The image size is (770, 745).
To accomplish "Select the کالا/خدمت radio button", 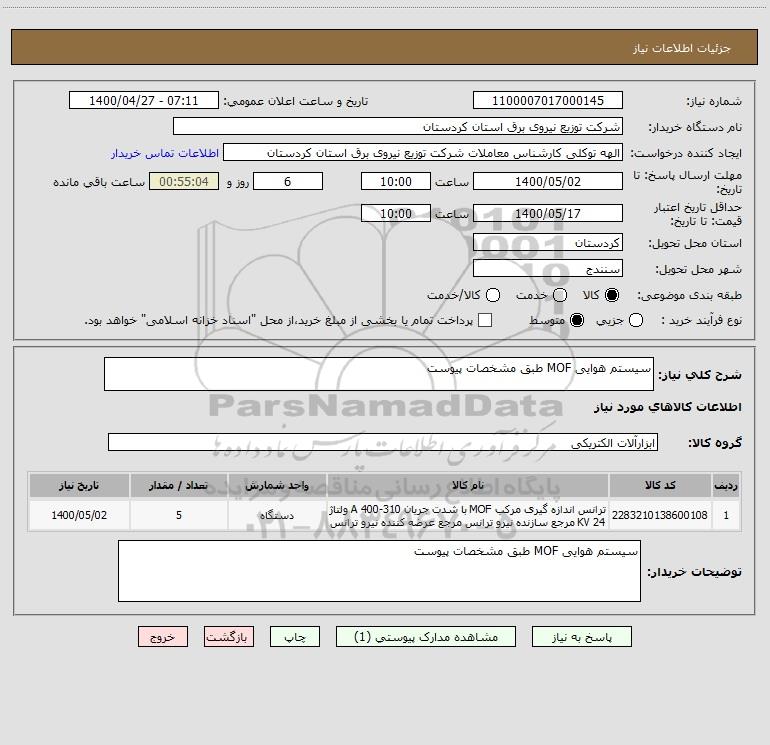I will [x=493, y=295].
